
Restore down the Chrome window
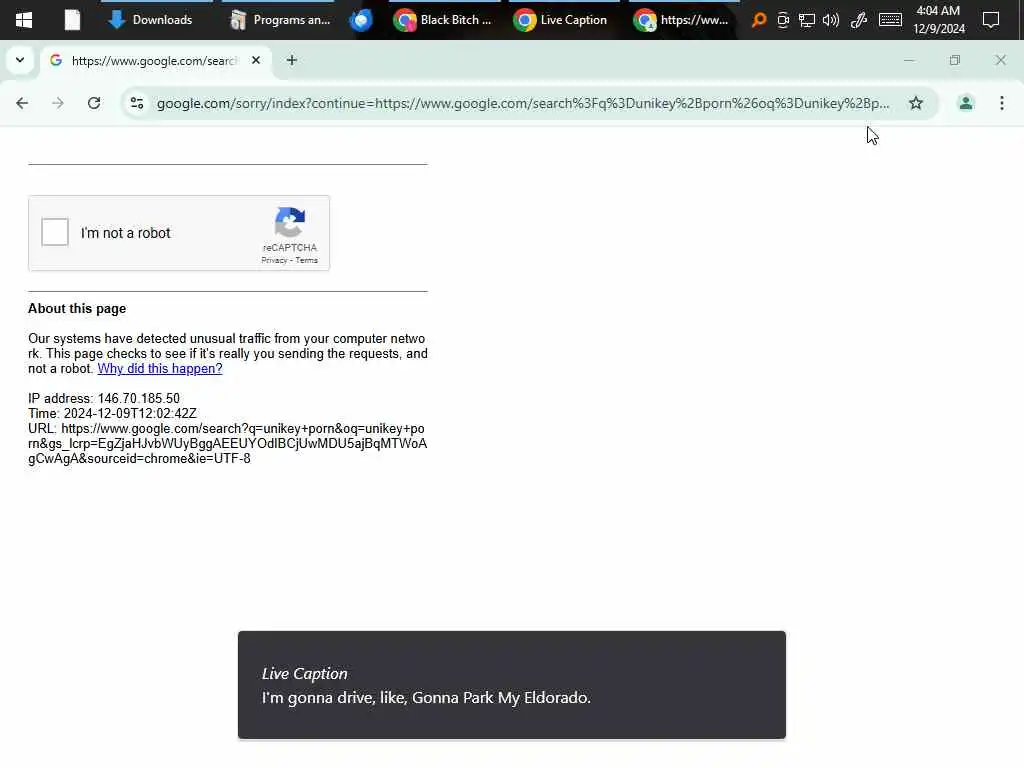tap(954, 60)
